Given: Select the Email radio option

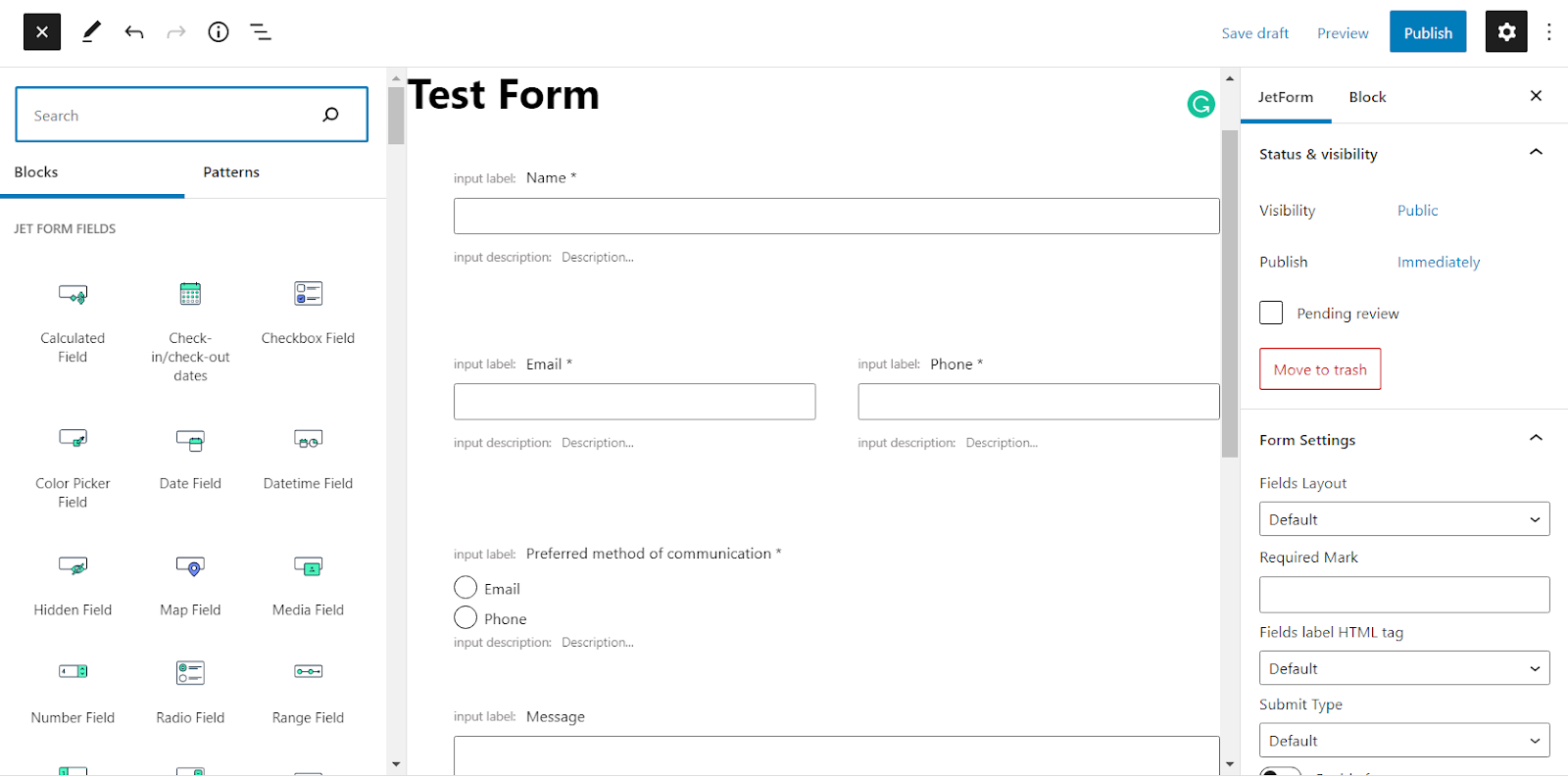Looking at the screenshot, I should [465, 588].
